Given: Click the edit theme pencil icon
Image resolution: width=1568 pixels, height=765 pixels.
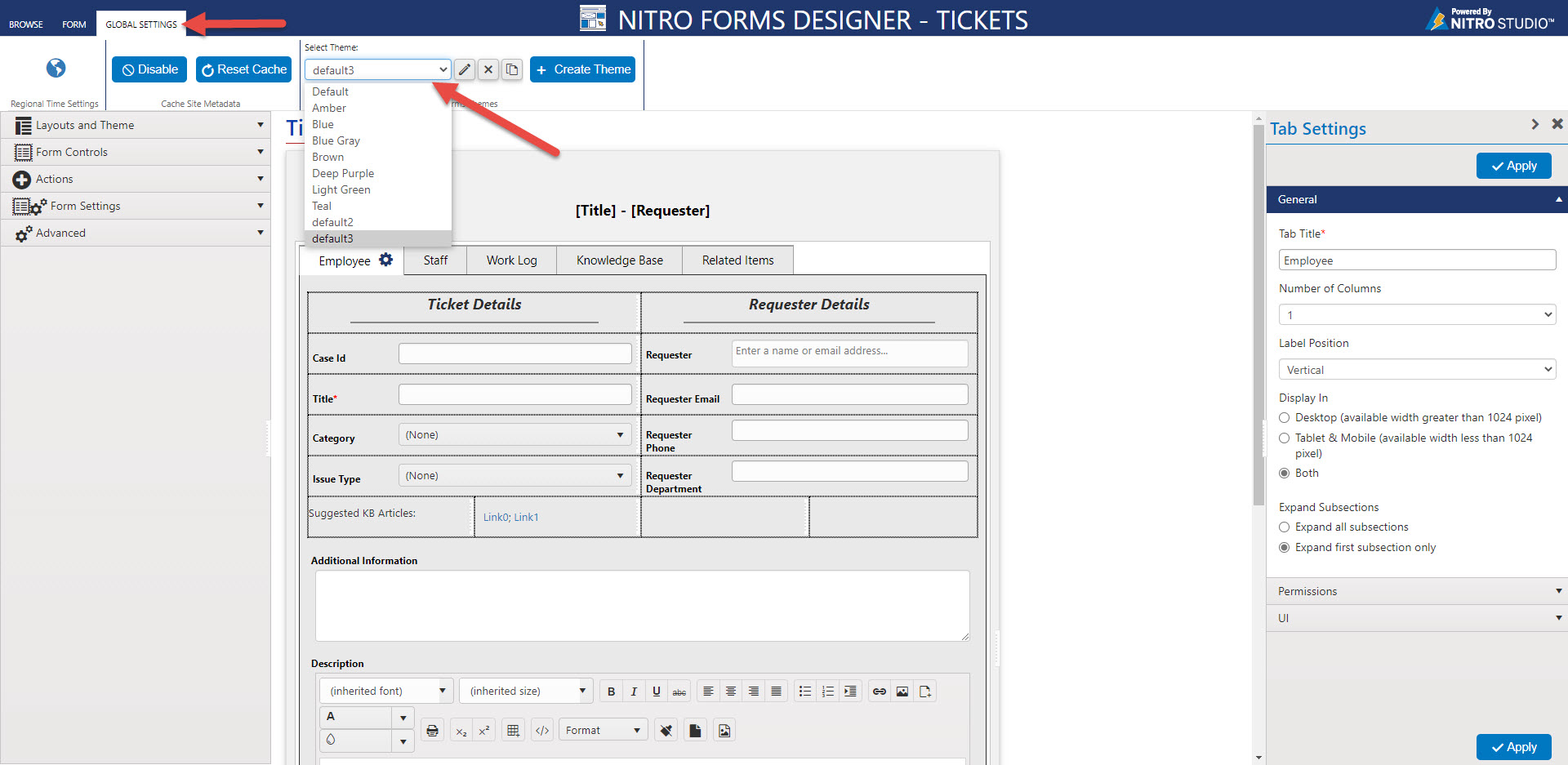Looking at the screenshot, I should tap(464, 69).
